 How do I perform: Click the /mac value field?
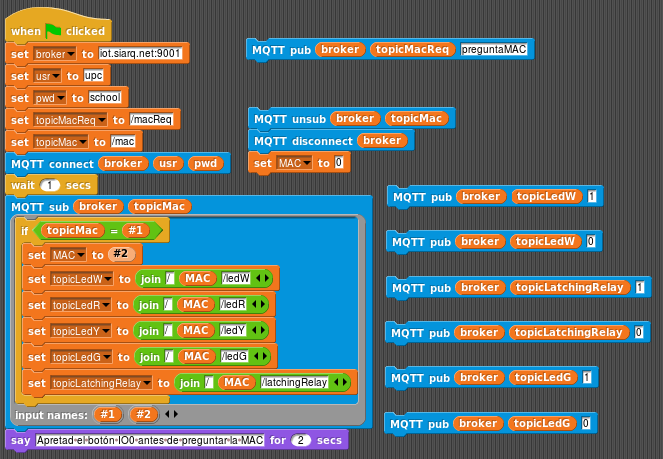pyautogui.click(x=123, y=141)
